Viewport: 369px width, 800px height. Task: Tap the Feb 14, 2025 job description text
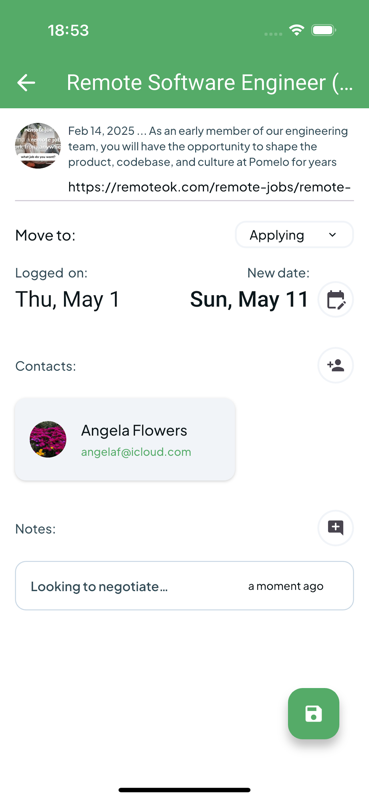pos(208,147)
